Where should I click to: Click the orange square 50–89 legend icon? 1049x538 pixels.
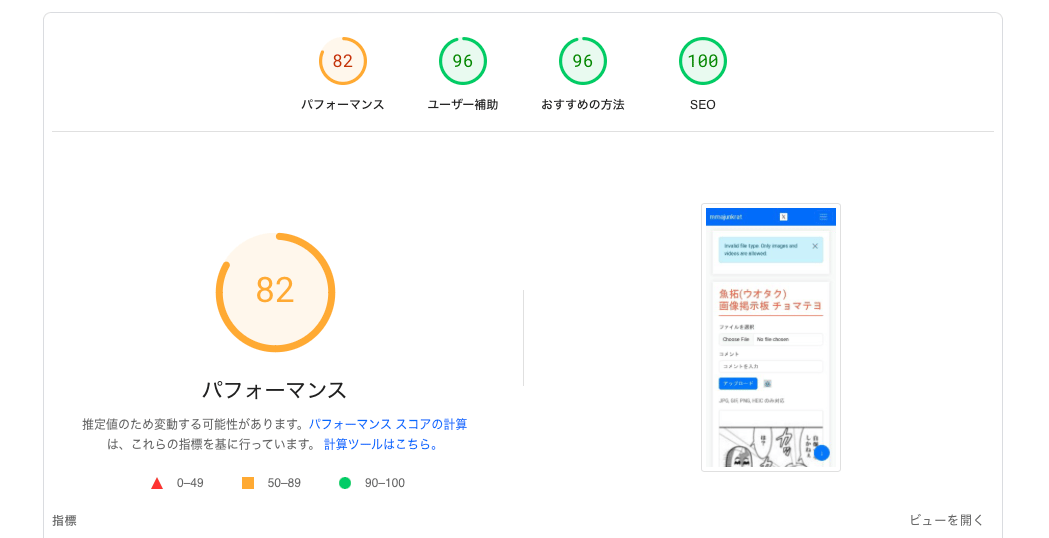(x=248, y=482)
